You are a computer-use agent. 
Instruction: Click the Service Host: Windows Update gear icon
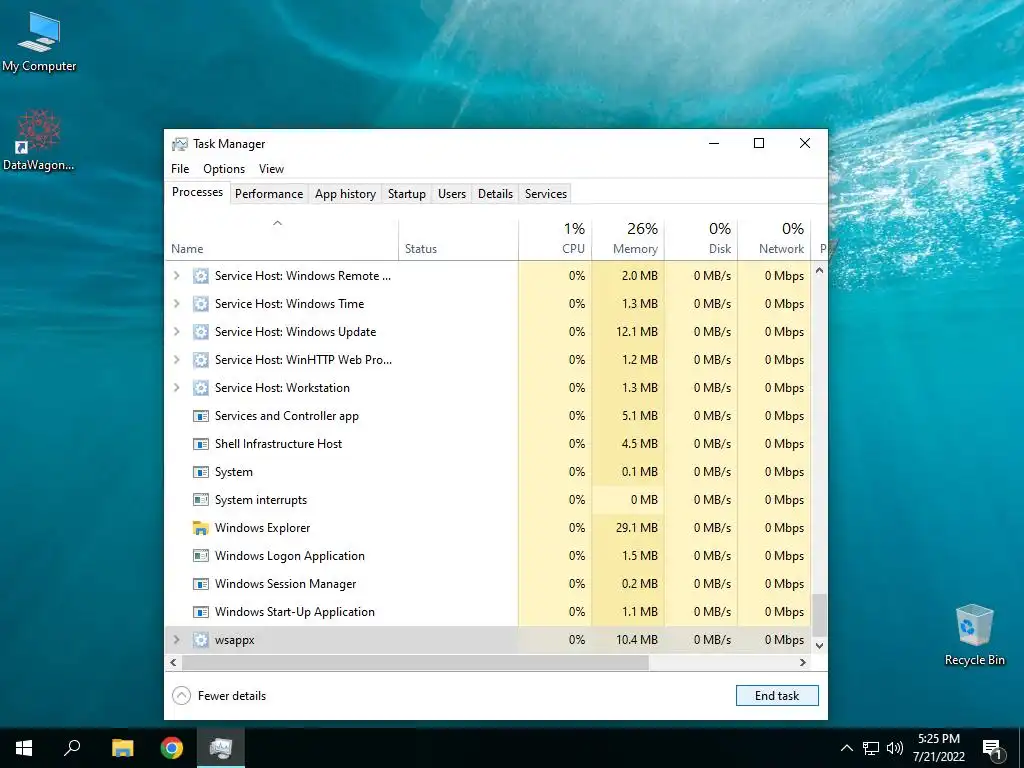click(x=200, y=332)
